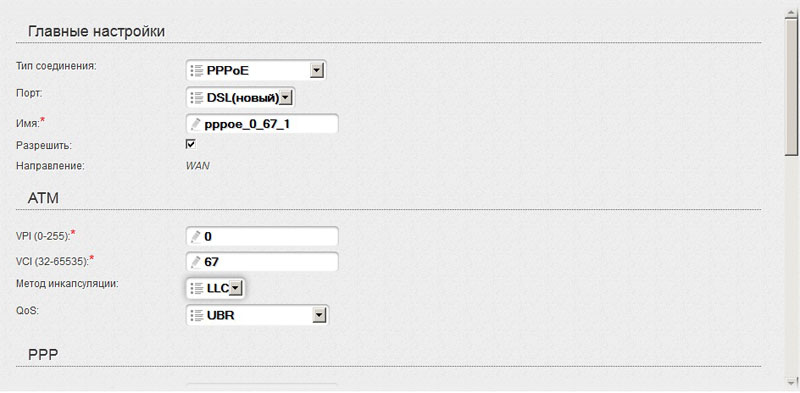Click the WAN direction value text
Viewport: 800px width, 393px height.
198,166
